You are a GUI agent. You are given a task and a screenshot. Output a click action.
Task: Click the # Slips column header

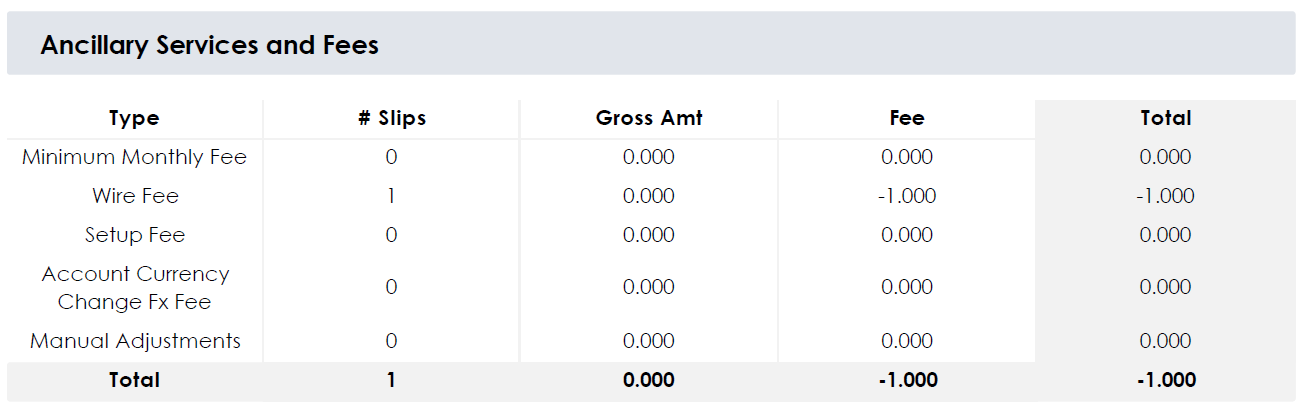[391, 118]
